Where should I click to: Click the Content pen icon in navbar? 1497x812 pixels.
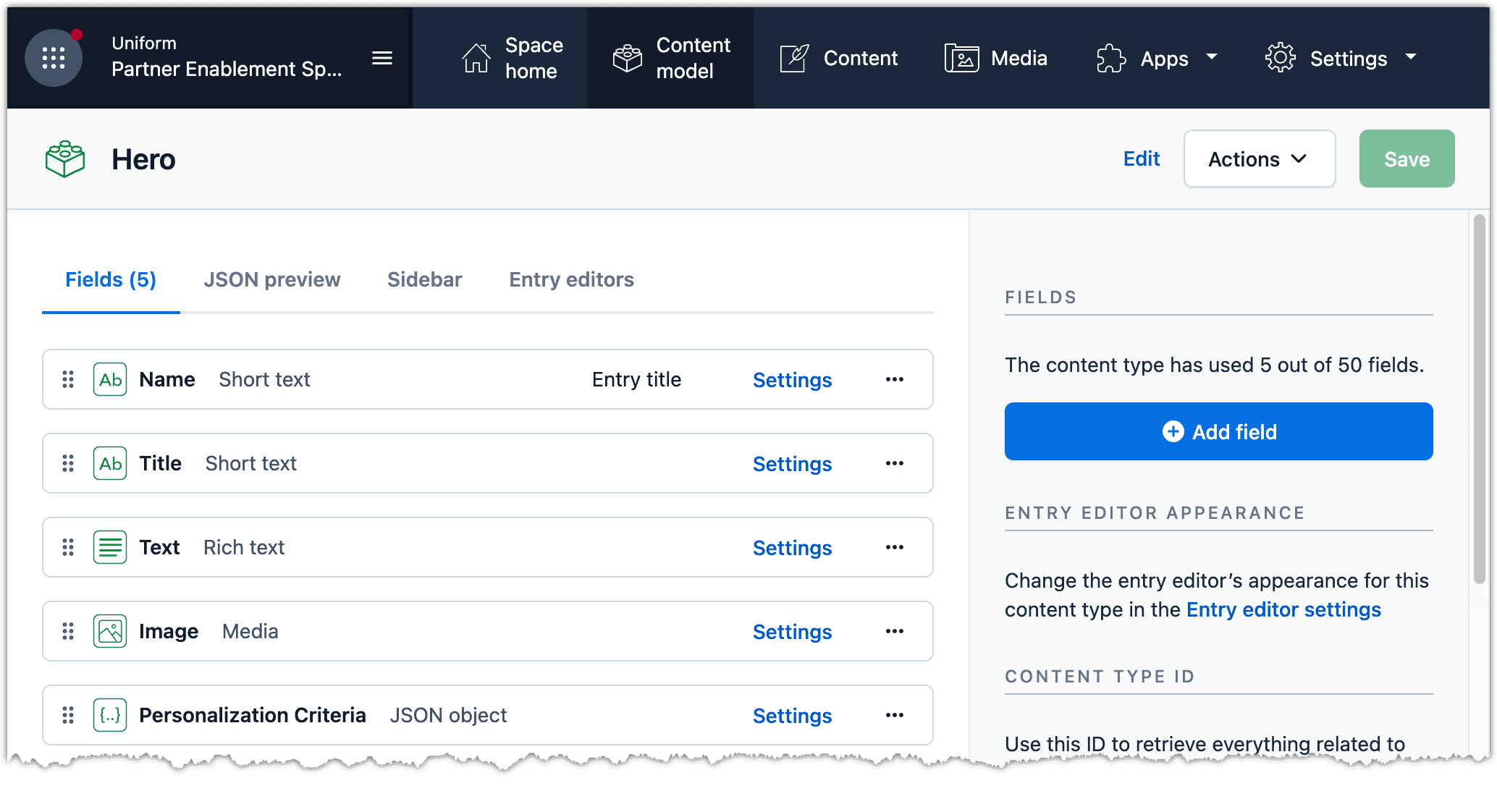pyautogui.click(x=794, y=58)
